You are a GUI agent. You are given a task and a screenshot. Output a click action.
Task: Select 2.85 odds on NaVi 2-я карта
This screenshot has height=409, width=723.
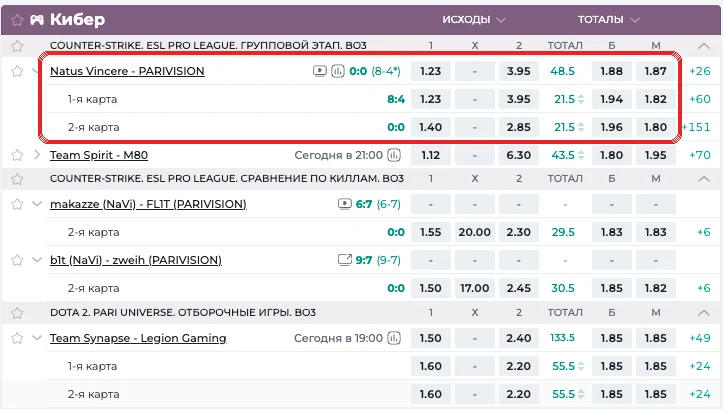518,127
